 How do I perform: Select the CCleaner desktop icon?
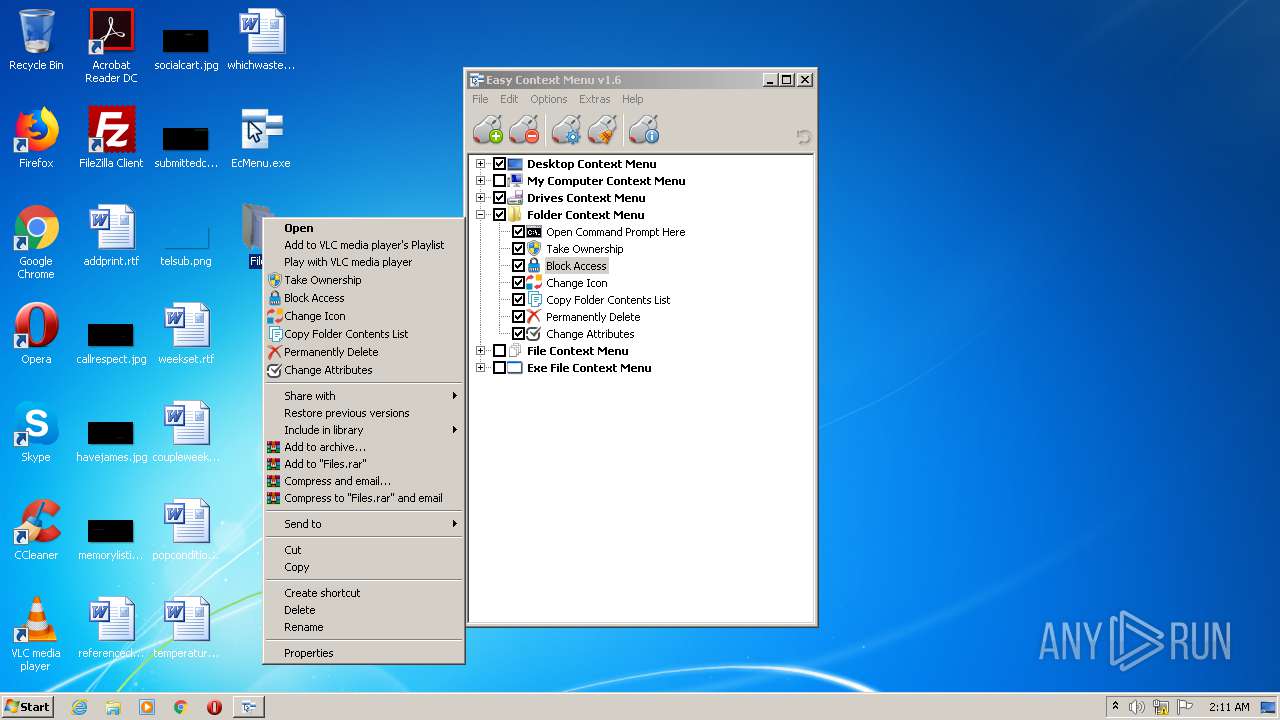(36, 530)
